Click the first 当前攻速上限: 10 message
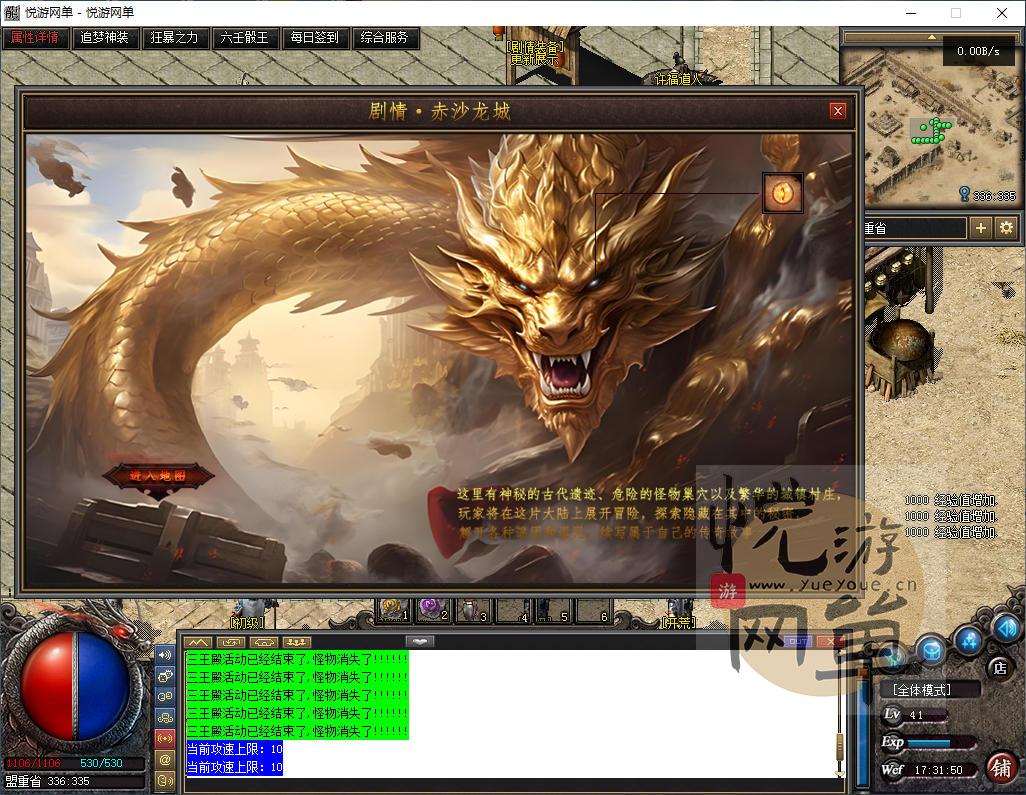 click(x=234, y=749)
